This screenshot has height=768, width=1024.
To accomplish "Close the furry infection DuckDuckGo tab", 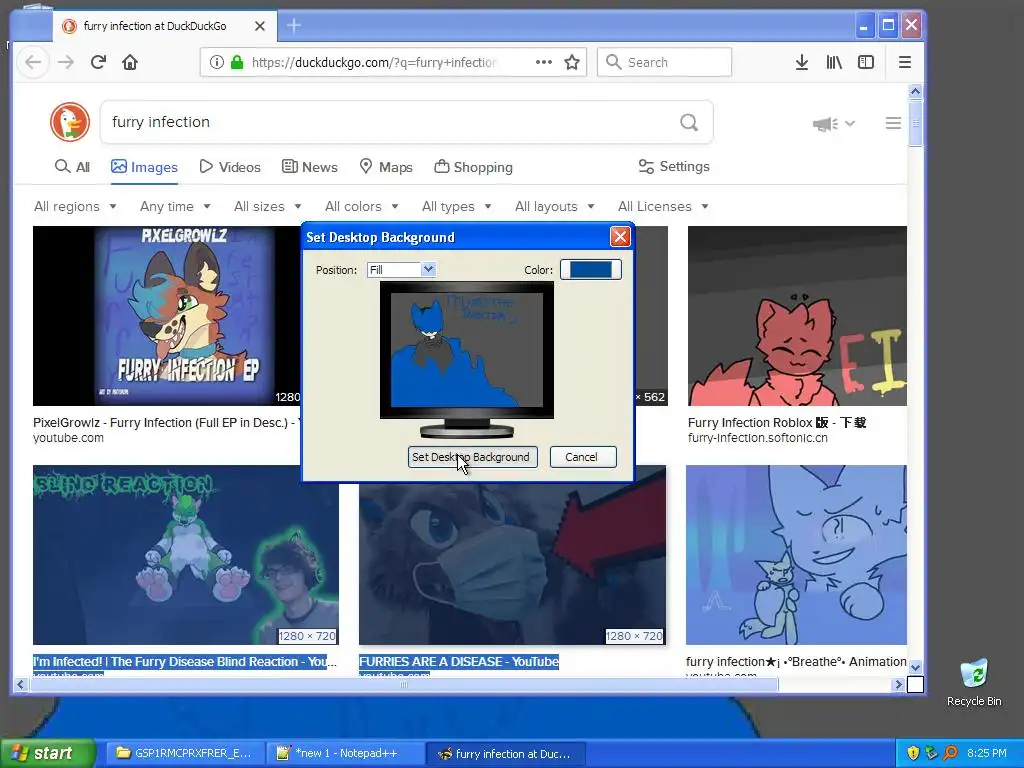I will [260, 26].
